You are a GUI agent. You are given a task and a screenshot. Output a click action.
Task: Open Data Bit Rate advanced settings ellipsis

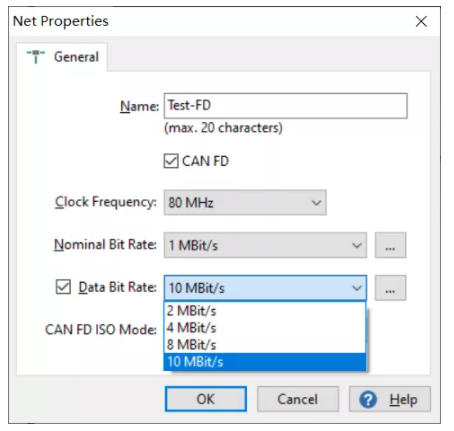390,288
